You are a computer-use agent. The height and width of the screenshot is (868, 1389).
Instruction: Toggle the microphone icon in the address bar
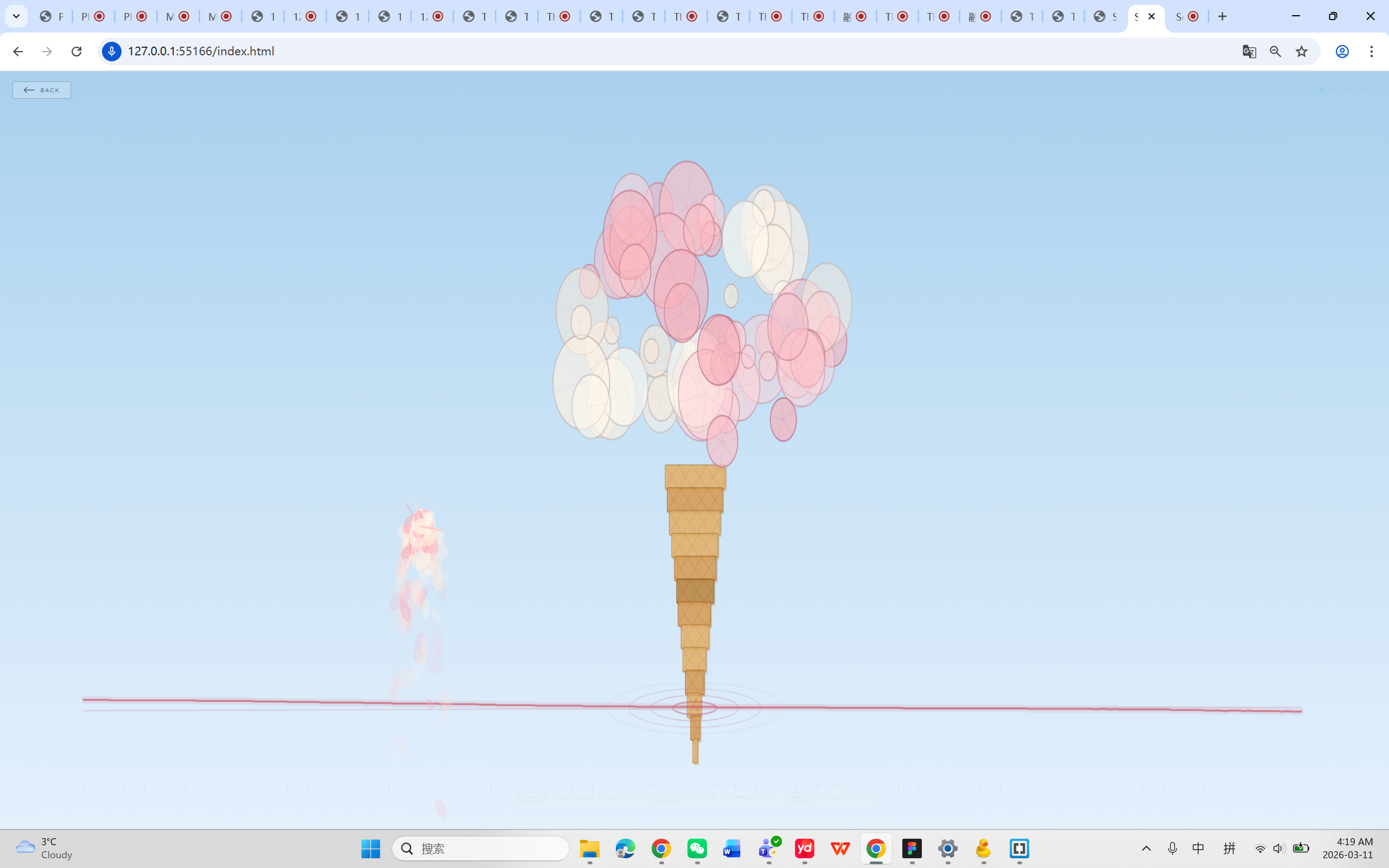point(111,52)
